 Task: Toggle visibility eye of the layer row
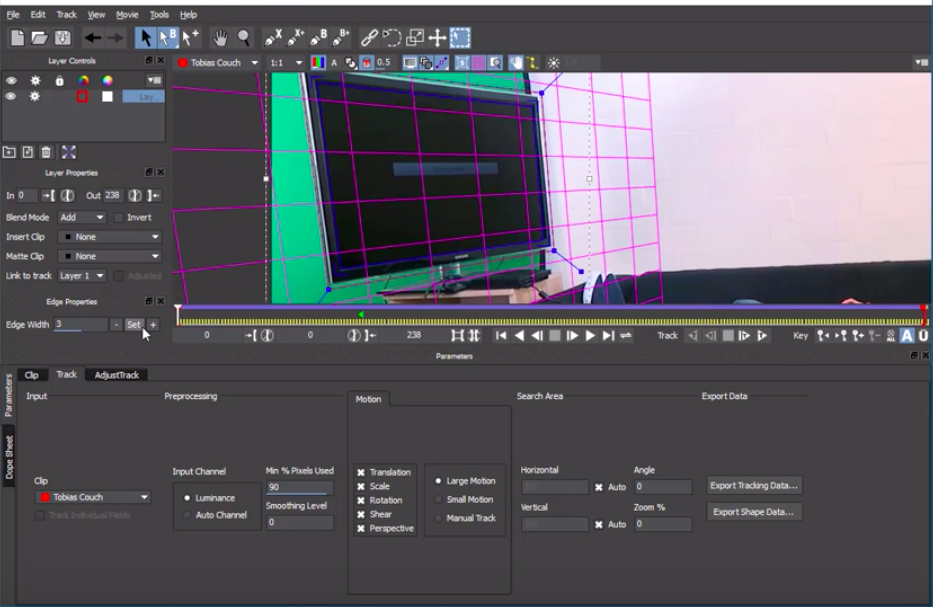pyautogui.click(x=11, y=96)
